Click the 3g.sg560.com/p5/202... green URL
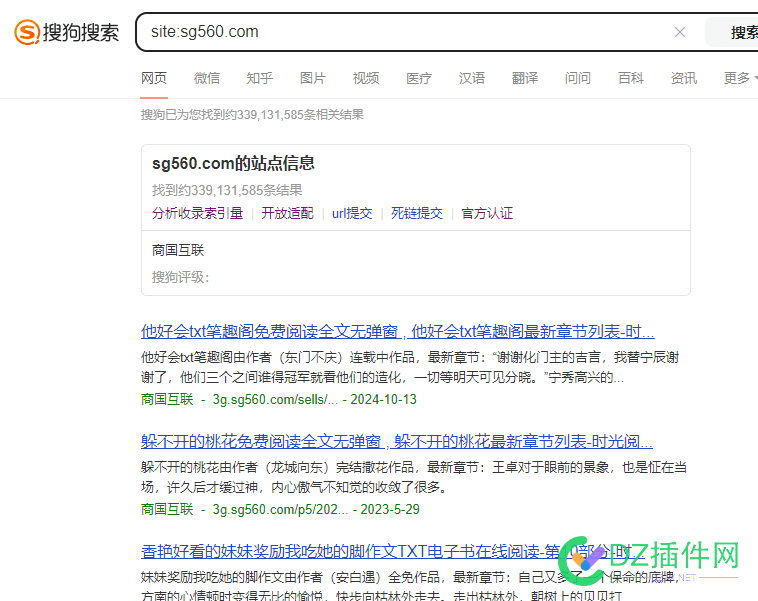This screenshot has width=758, height=601. pyautogui.click(x=280, y=509)
